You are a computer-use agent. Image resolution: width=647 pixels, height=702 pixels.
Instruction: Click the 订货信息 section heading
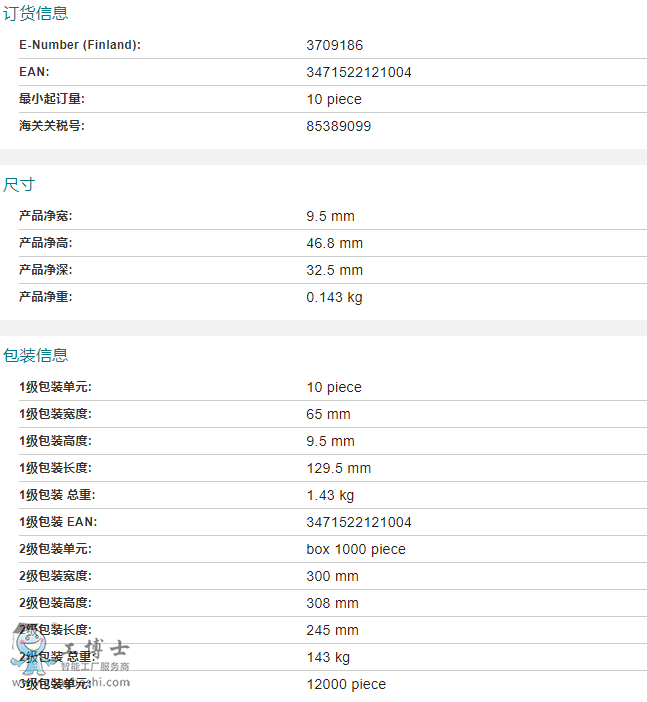point(35,14)
